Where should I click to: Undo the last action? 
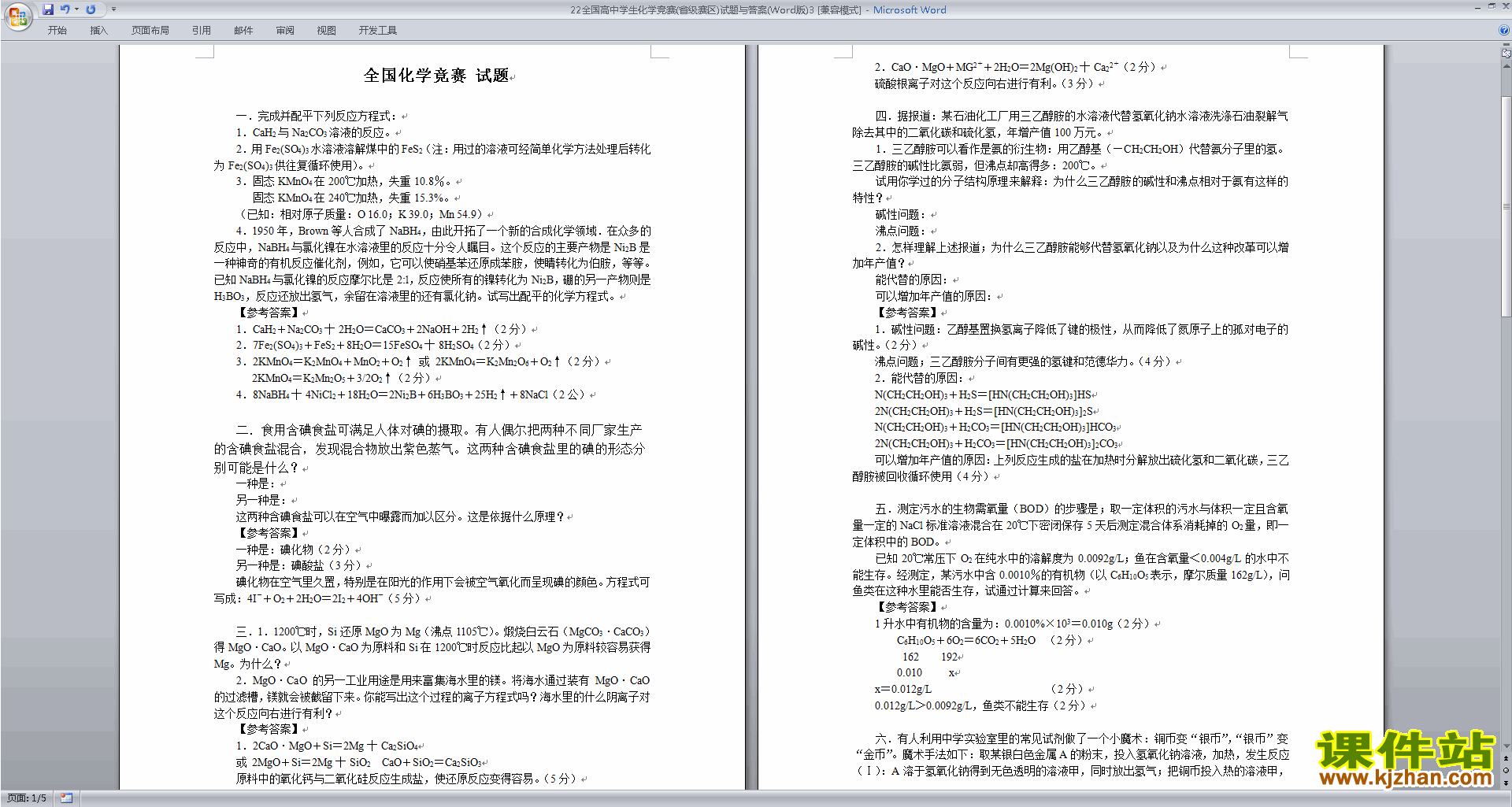[65, 9]
